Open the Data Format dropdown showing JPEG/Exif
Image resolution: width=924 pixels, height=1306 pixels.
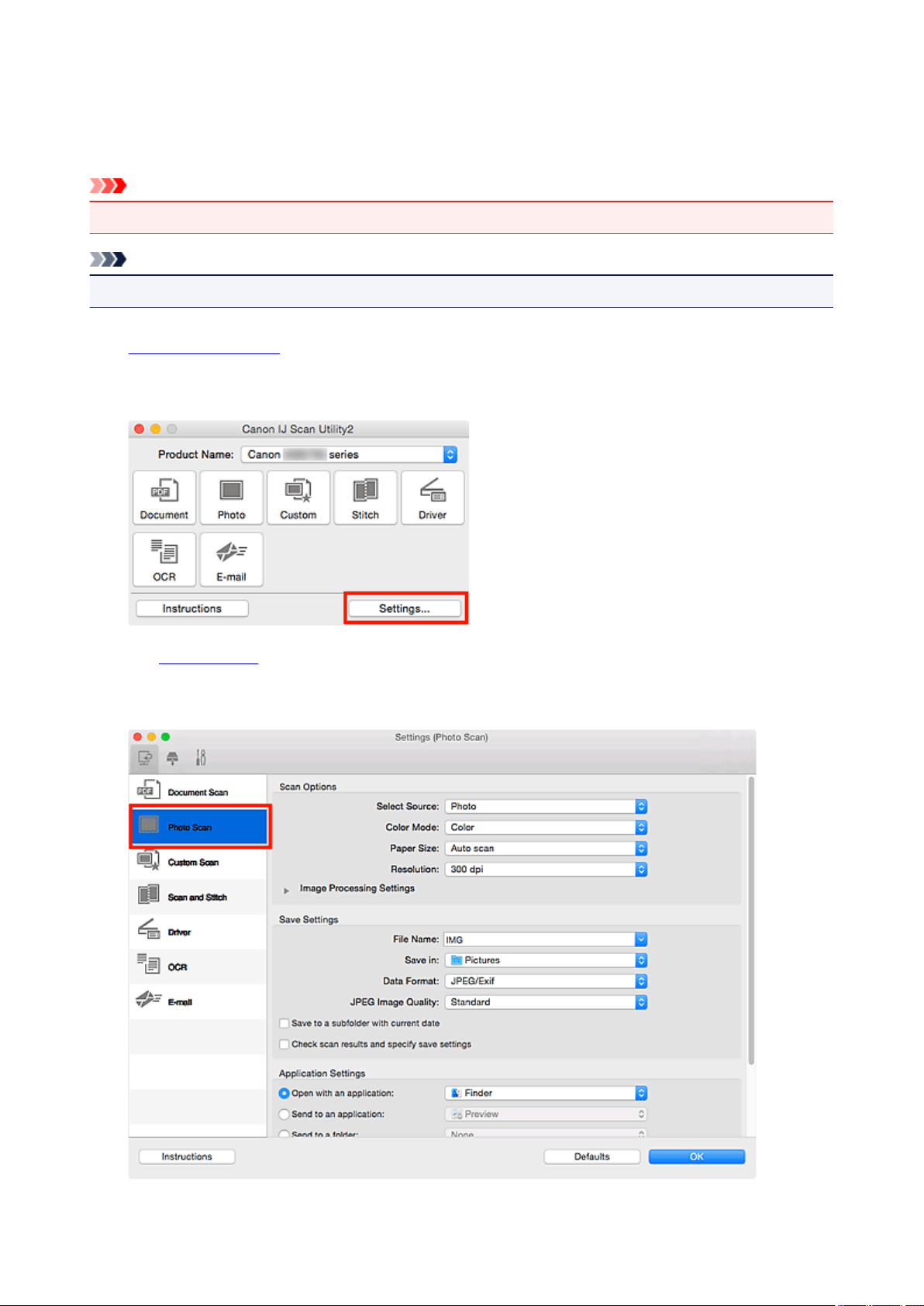[x=546, y=980]
